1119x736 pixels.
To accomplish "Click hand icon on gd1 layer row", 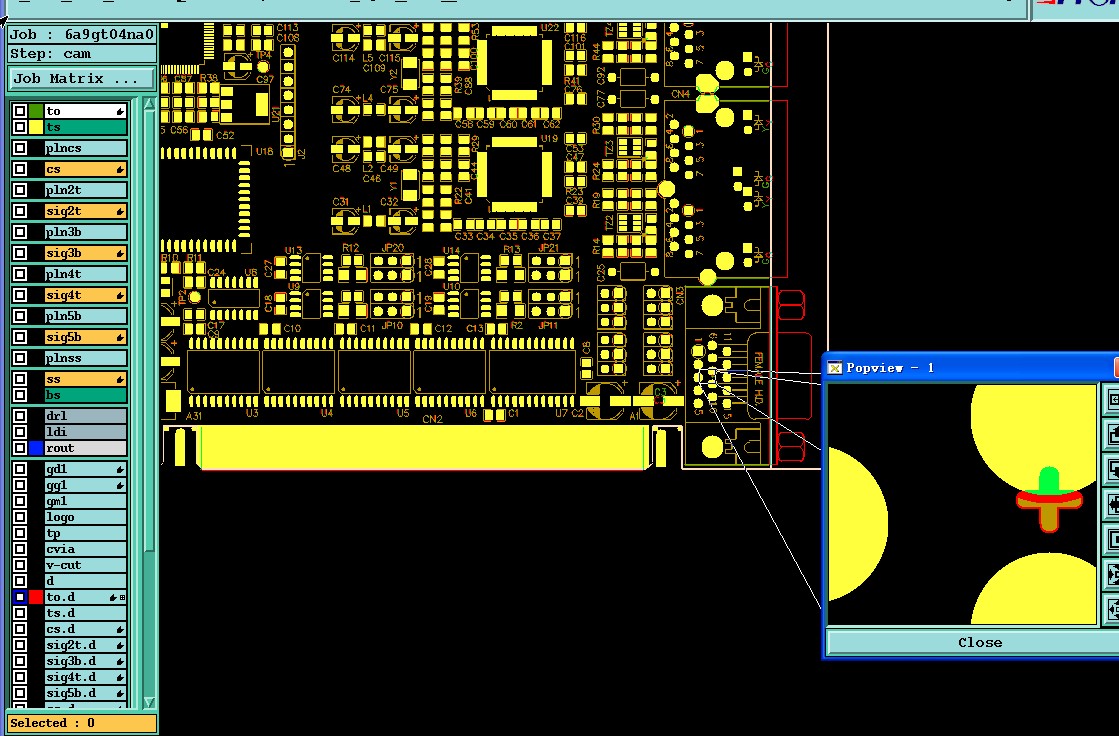I will [x=120, y=470].
